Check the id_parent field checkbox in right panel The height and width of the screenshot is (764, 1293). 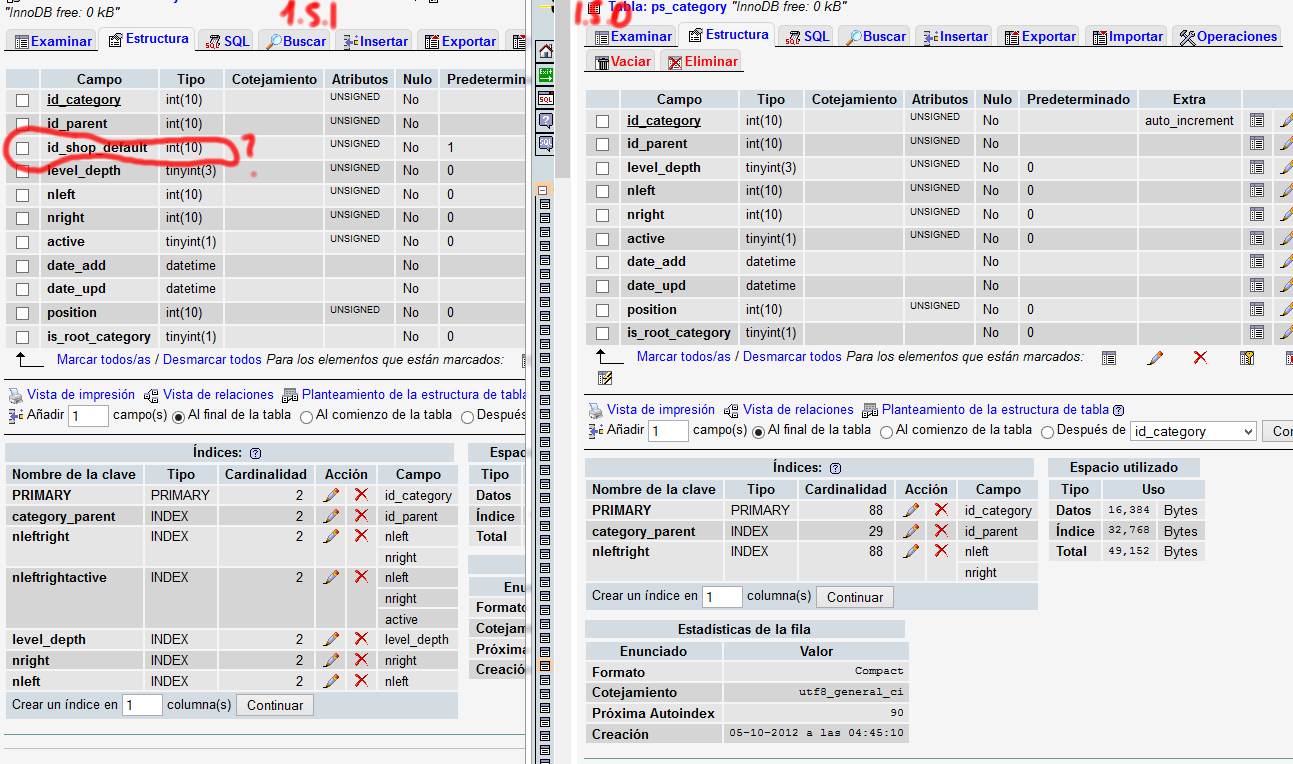pos(602,144)
